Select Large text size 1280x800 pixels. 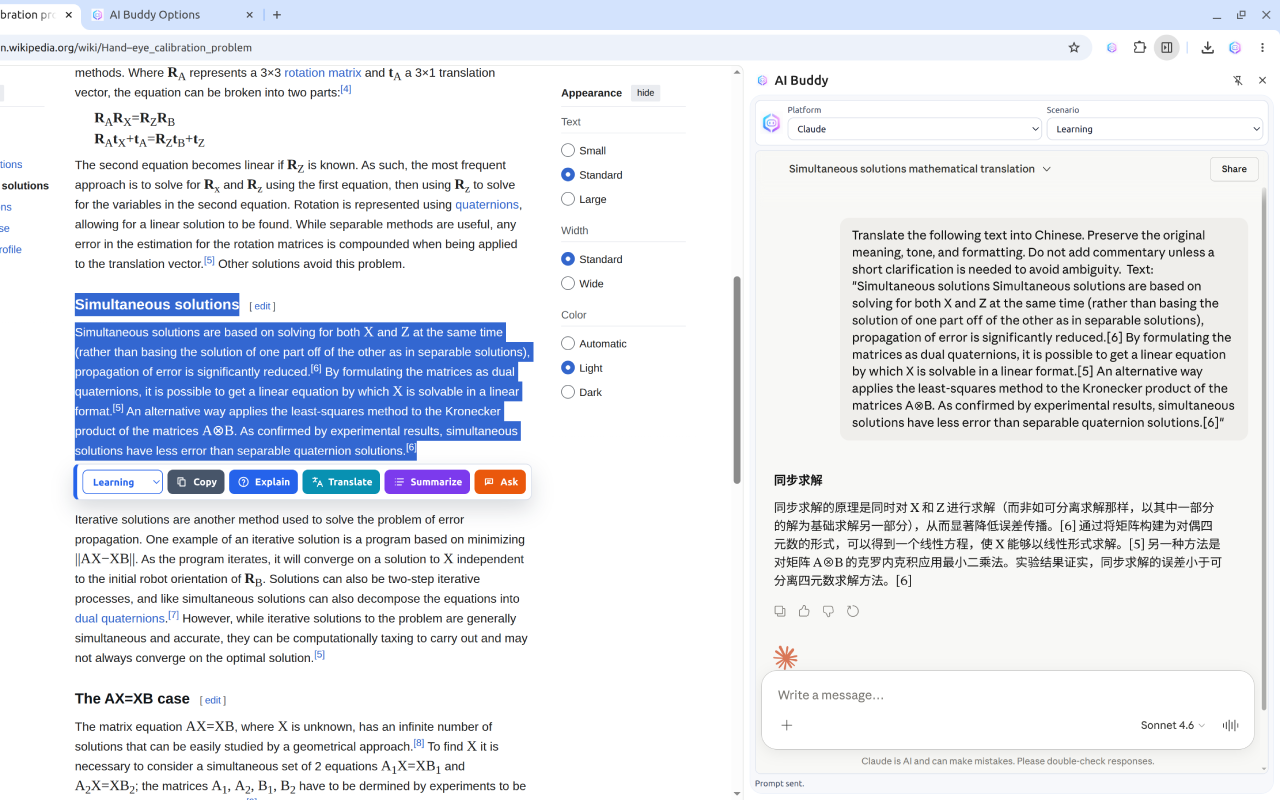click(x=568, y=199)
